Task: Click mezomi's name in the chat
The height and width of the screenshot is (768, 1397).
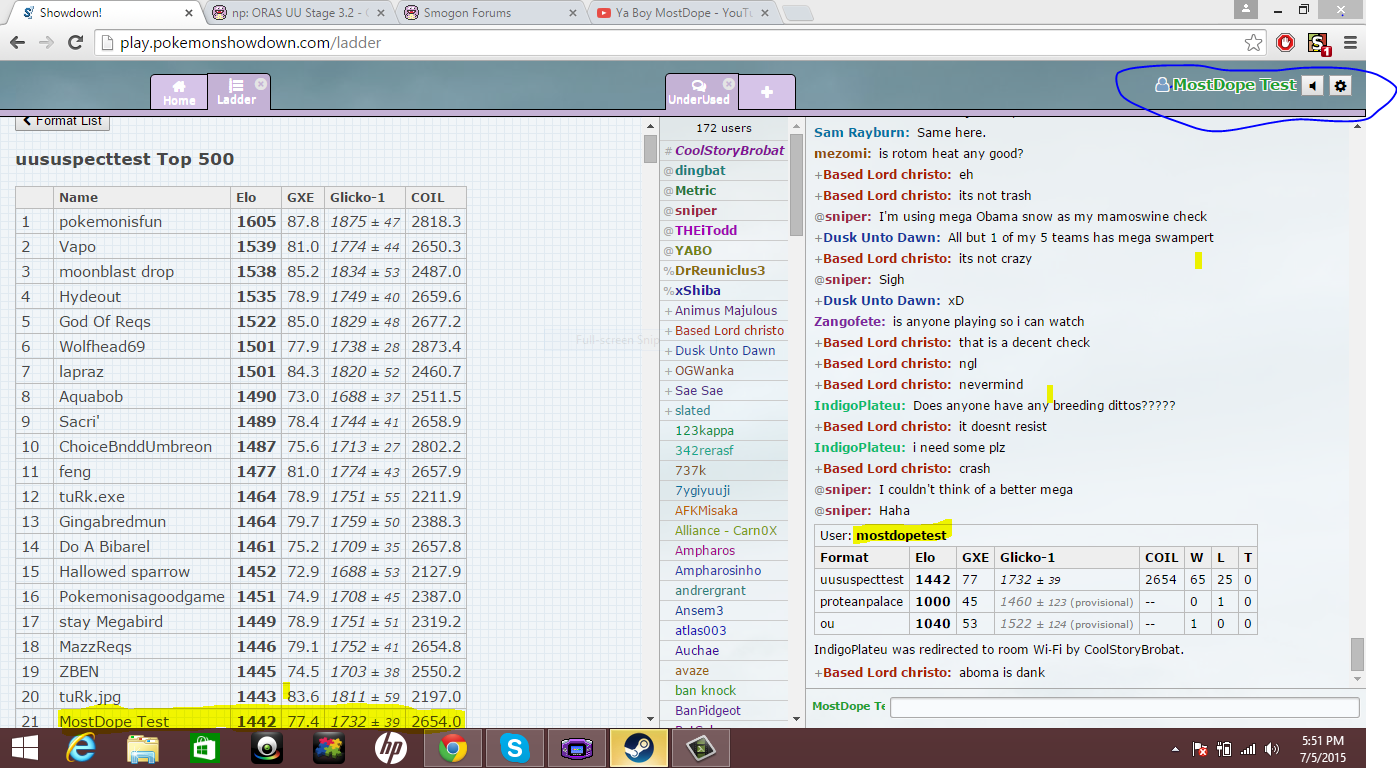Action: tap(843, 154)
